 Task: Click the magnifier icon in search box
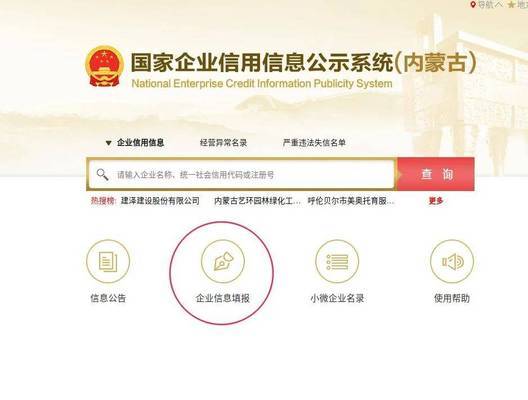click(102, 174)
